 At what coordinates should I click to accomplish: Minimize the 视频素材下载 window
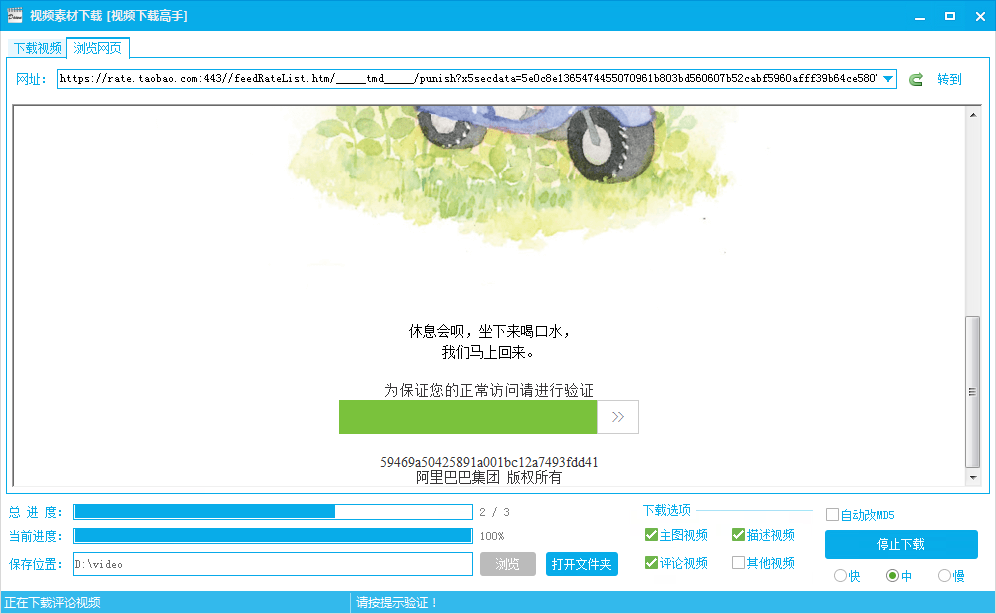[919, 16]
